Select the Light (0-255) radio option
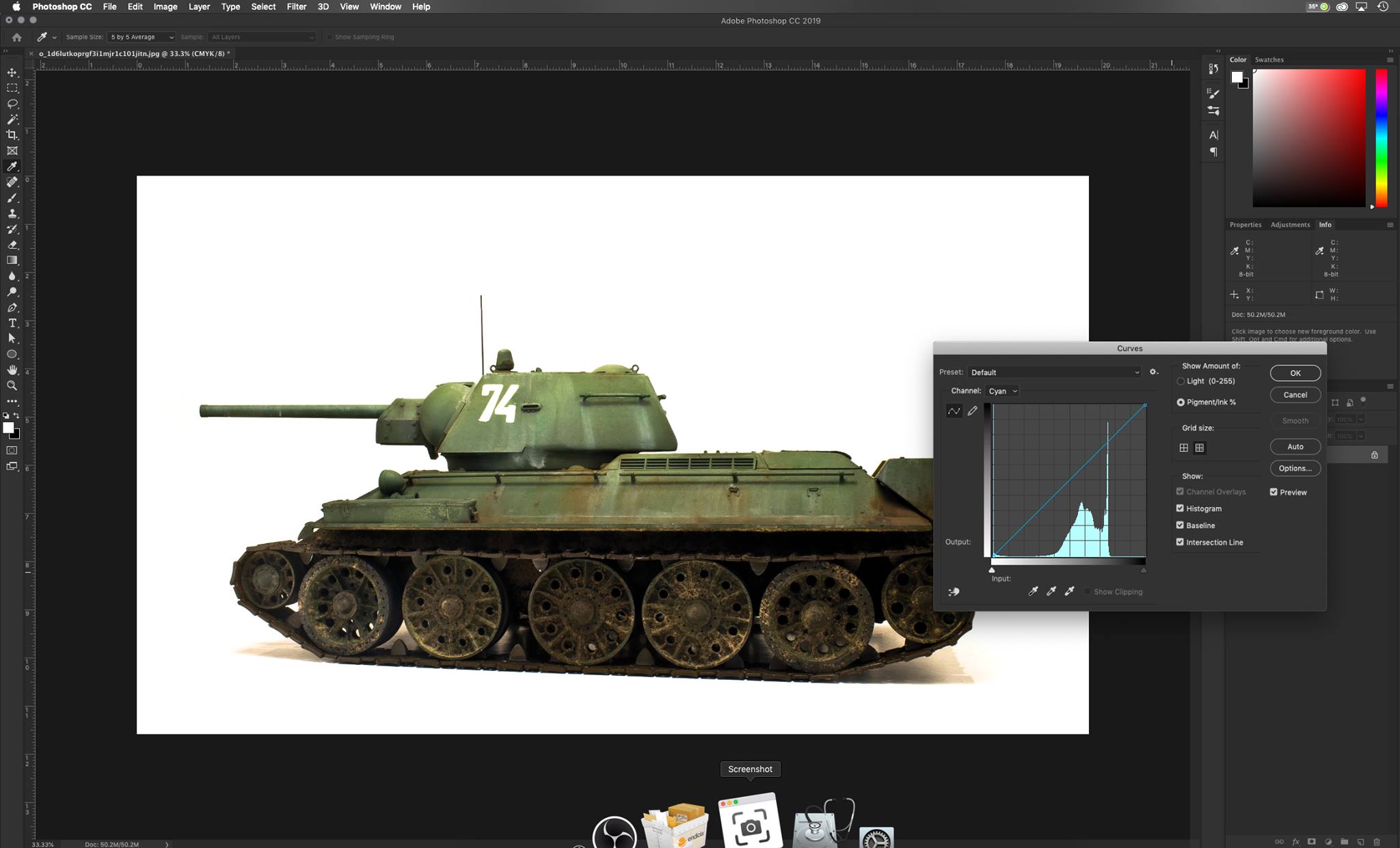The width and height of the screenshot is (1400, 848). (x=1181, y=381)
